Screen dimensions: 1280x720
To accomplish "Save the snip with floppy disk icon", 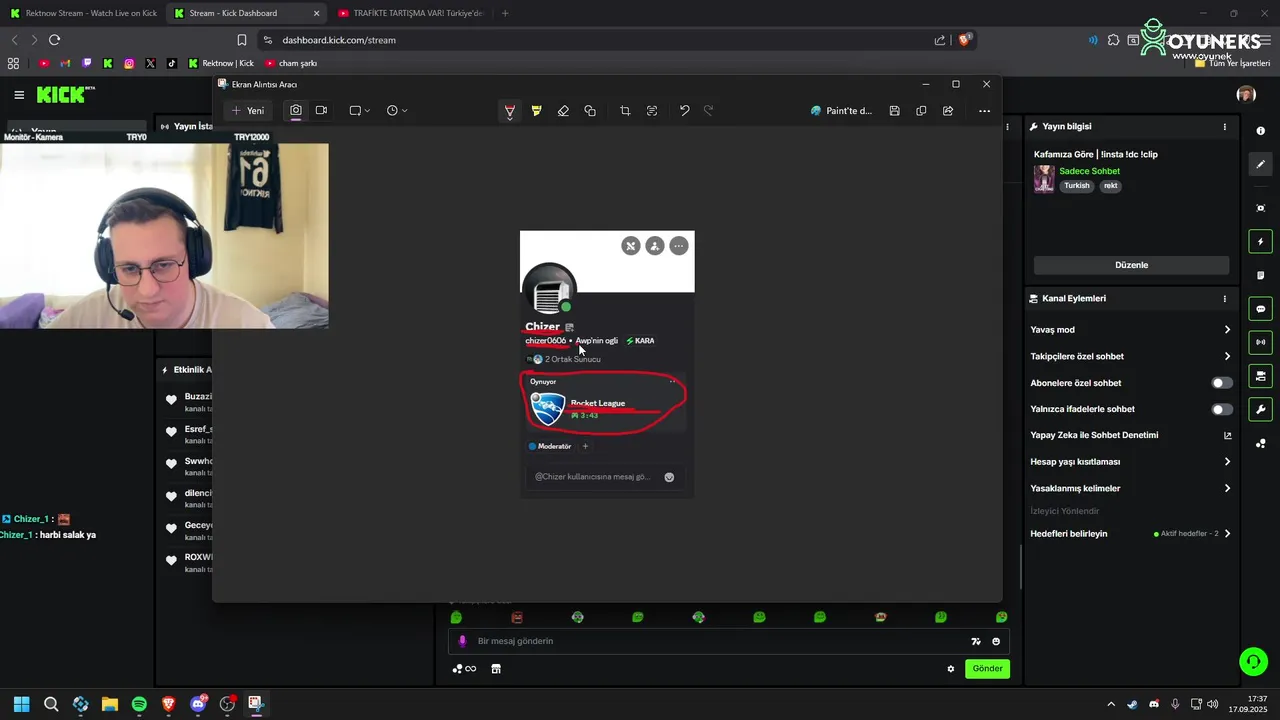I will [894, 111].
